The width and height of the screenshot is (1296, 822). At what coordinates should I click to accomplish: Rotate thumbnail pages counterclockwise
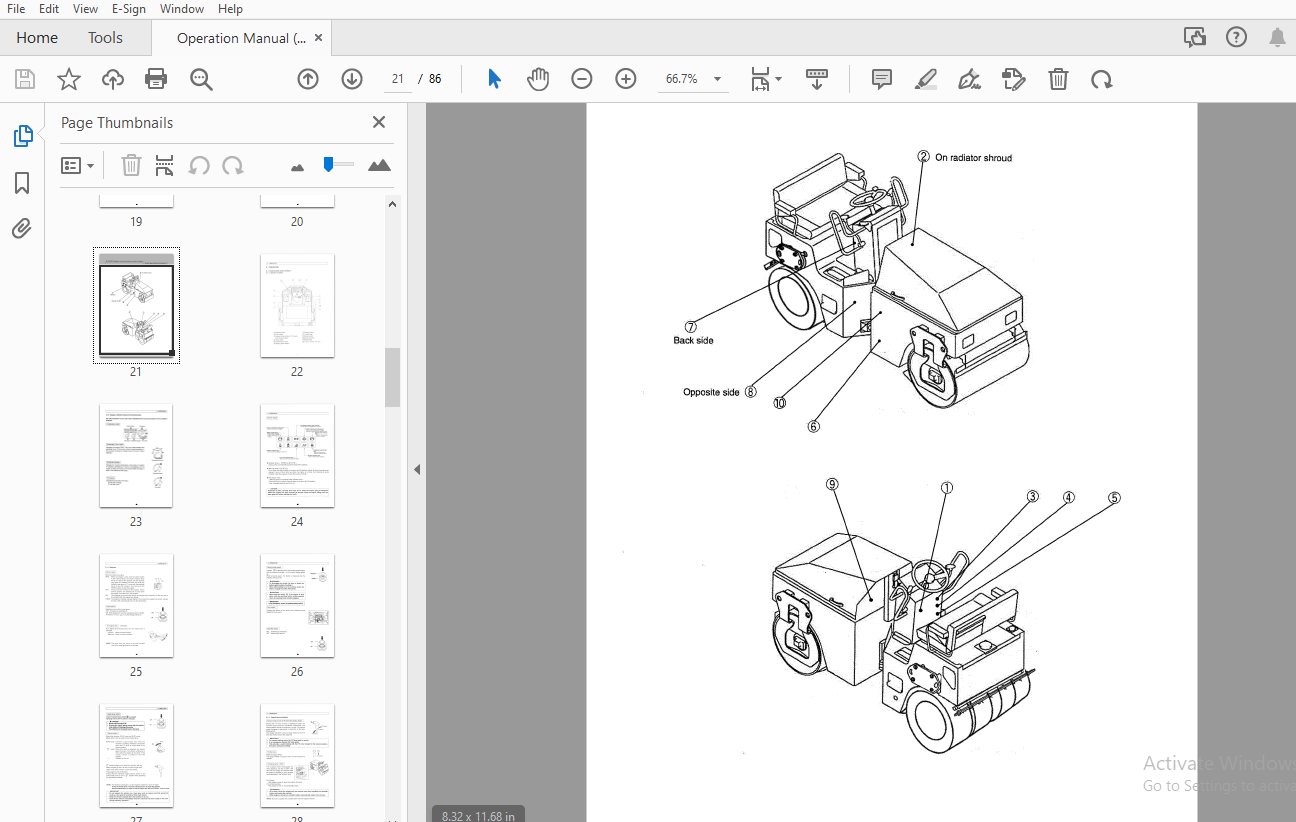pyautogui.click(x=199, y=165)
